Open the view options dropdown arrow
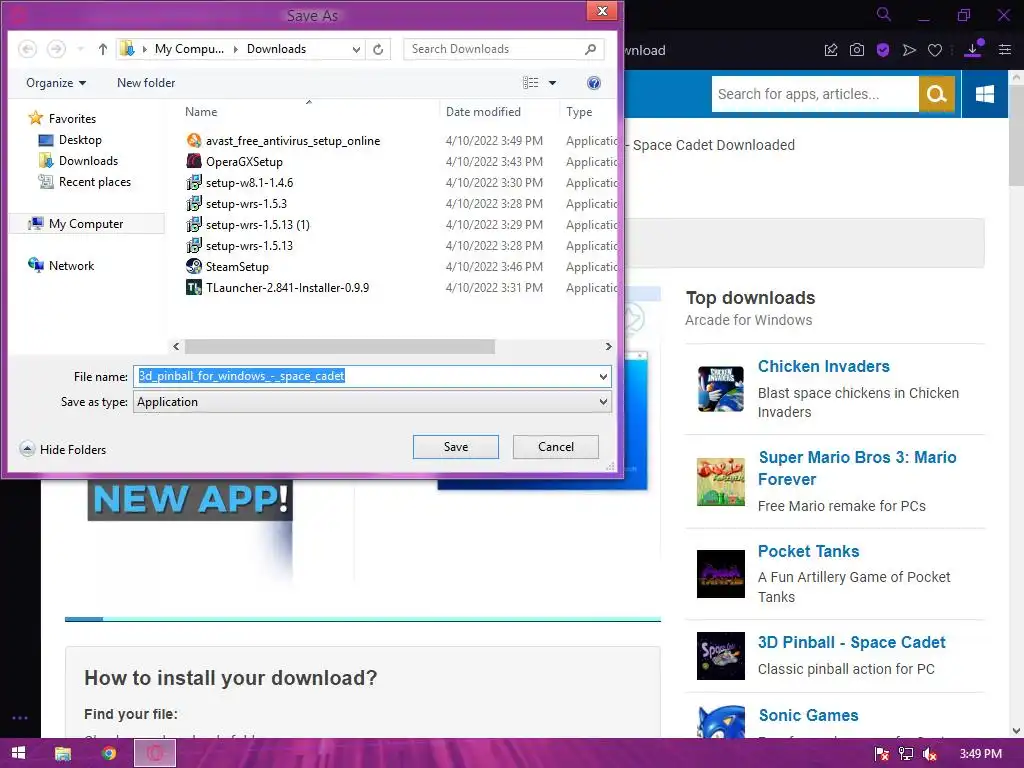1024x768 pixels. 552,83
